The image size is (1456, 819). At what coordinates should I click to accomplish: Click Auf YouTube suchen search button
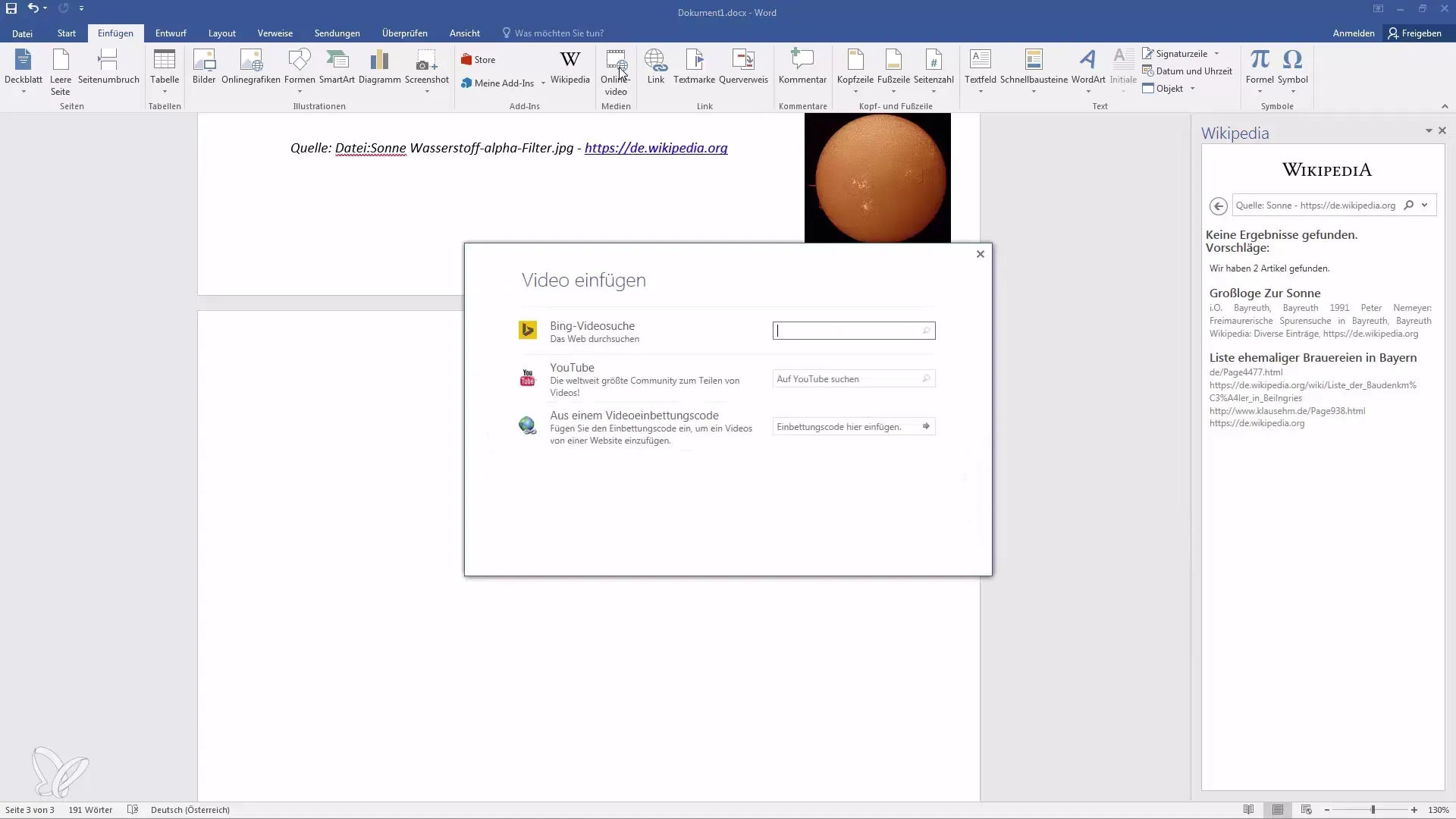tap(925, 378)
